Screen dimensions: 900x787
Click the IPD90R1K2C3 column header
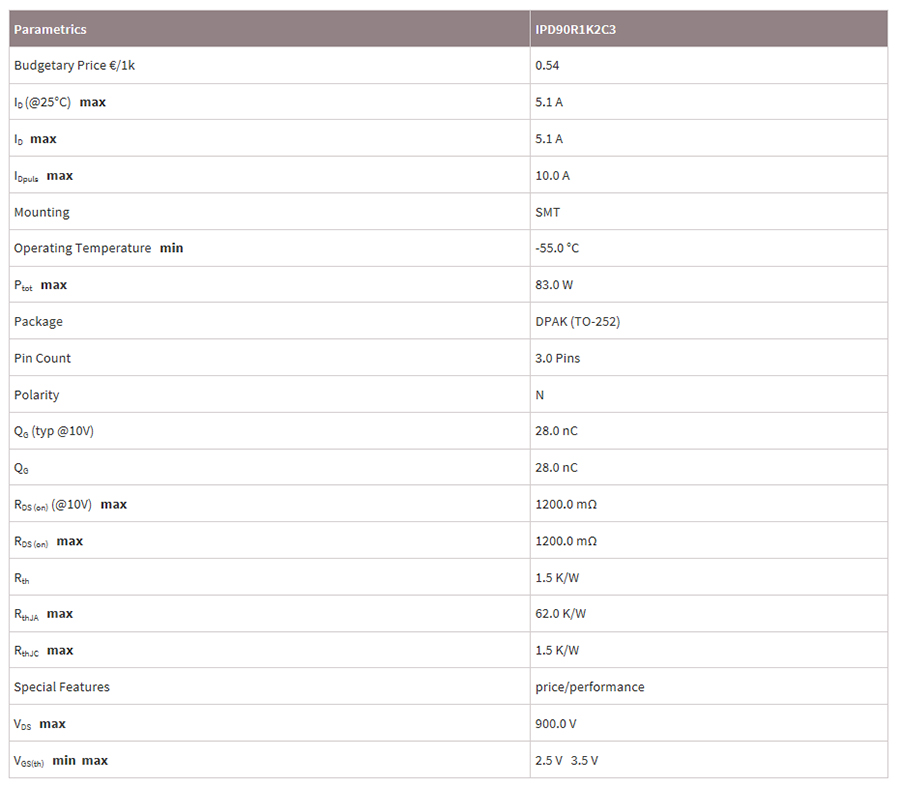[575, 29]
